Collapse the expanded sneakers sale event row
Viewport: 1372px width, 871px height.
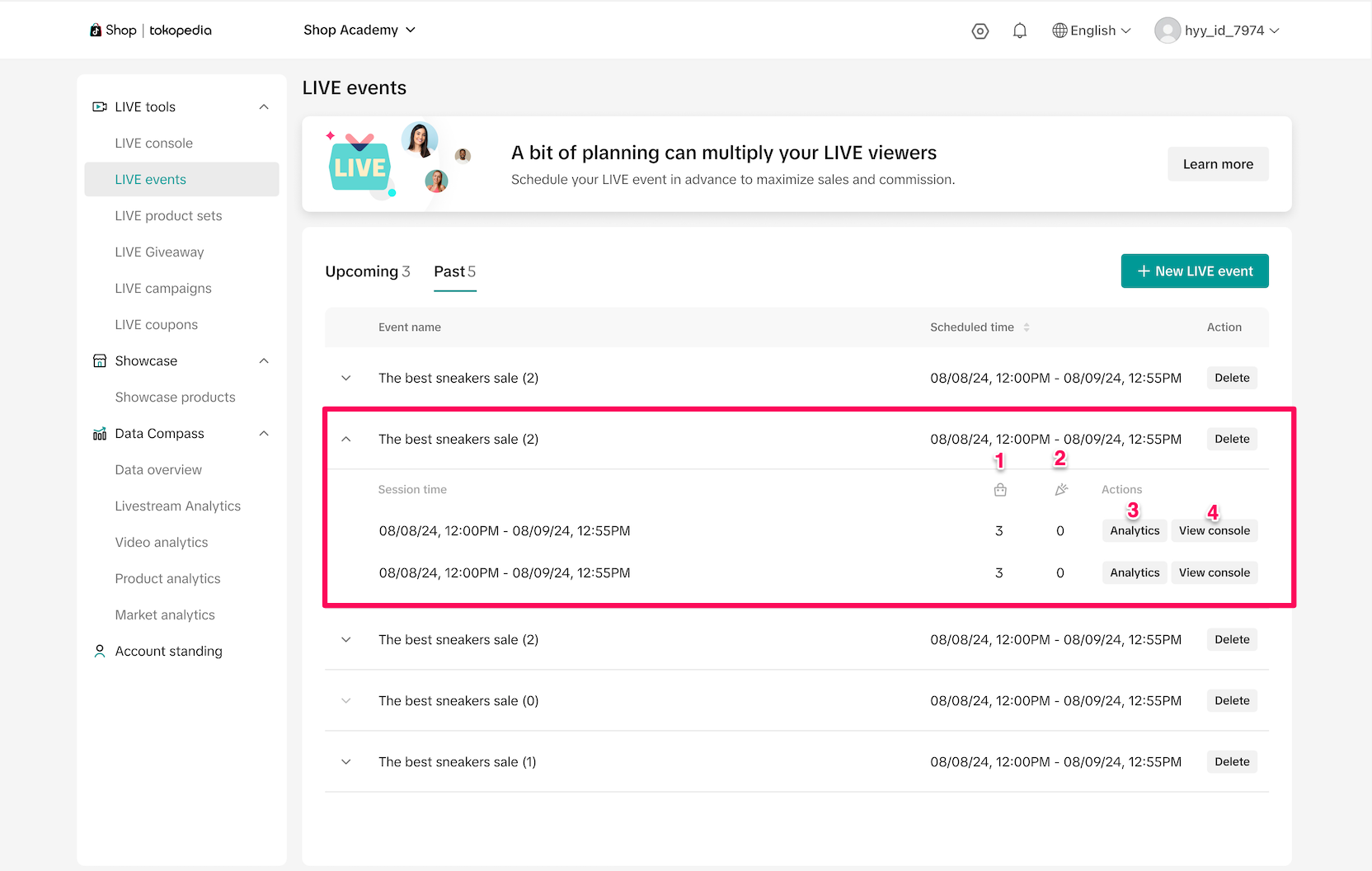346,440
